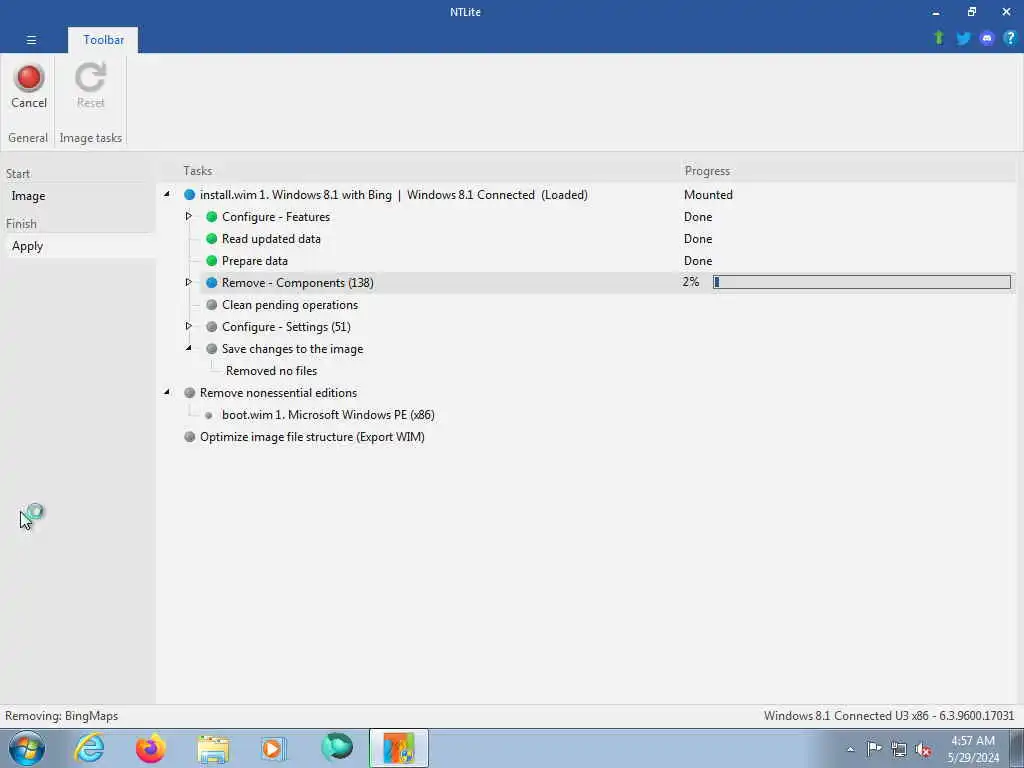1024x768 pixels.
Task: Open the taskbar clock showing 4:57 AM
Action: click(973, 749)
